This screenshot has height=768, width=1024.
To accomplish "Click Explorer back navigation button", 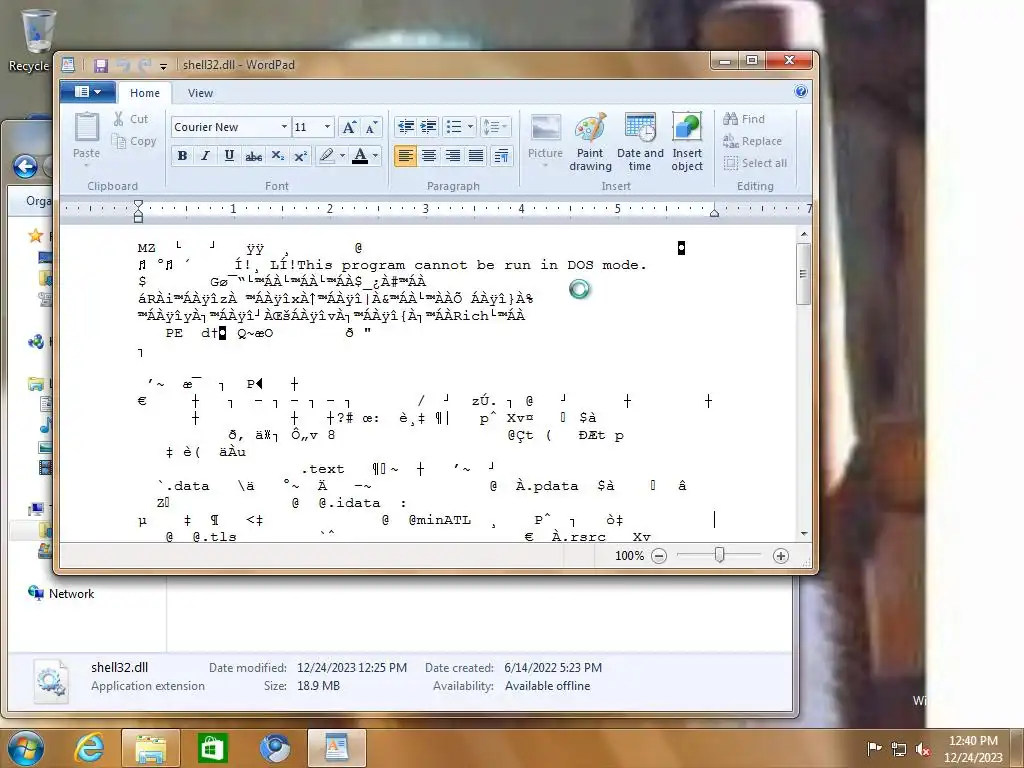I will (25, 167).
